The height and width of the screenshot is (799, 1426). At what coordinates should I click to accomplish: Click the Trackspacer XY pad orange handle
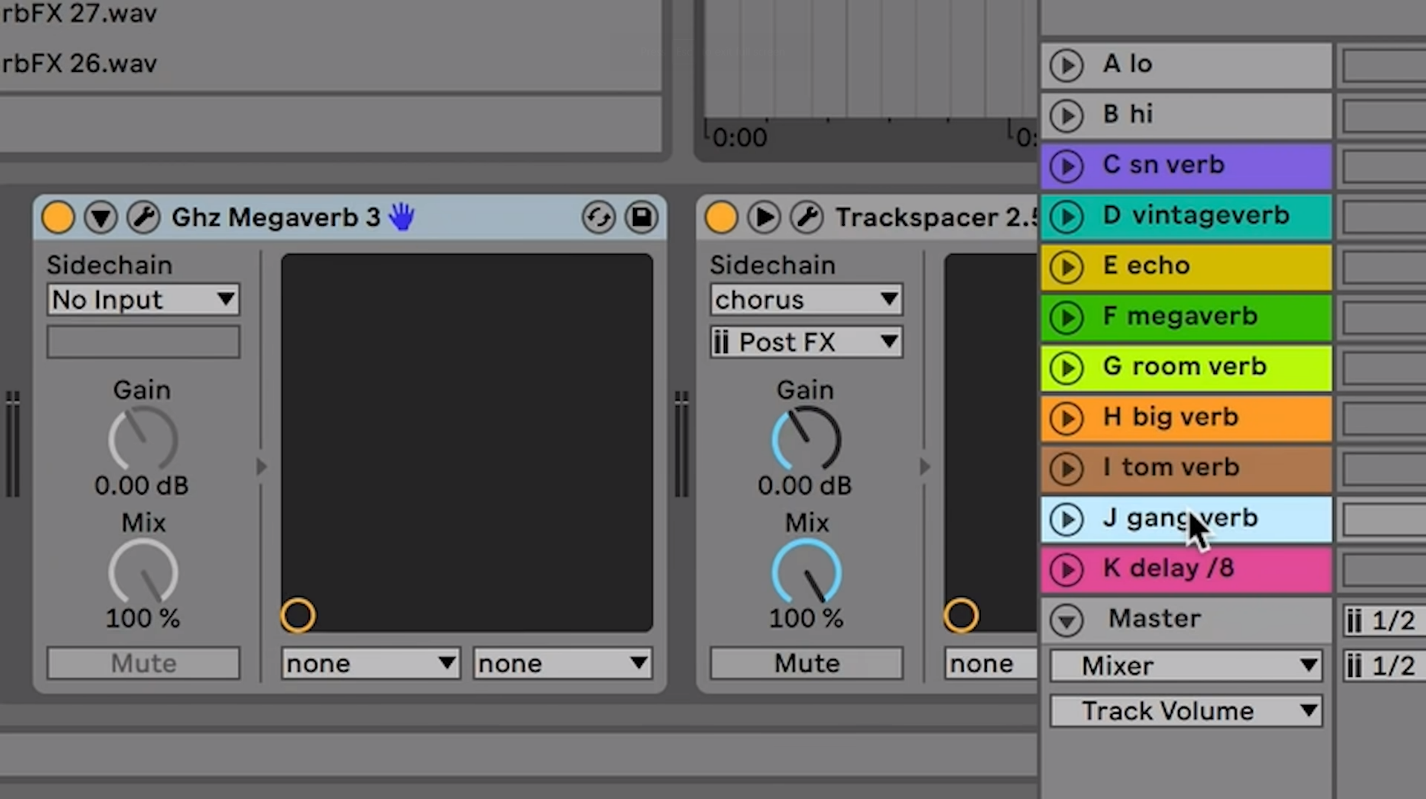[x=961, y=615]
